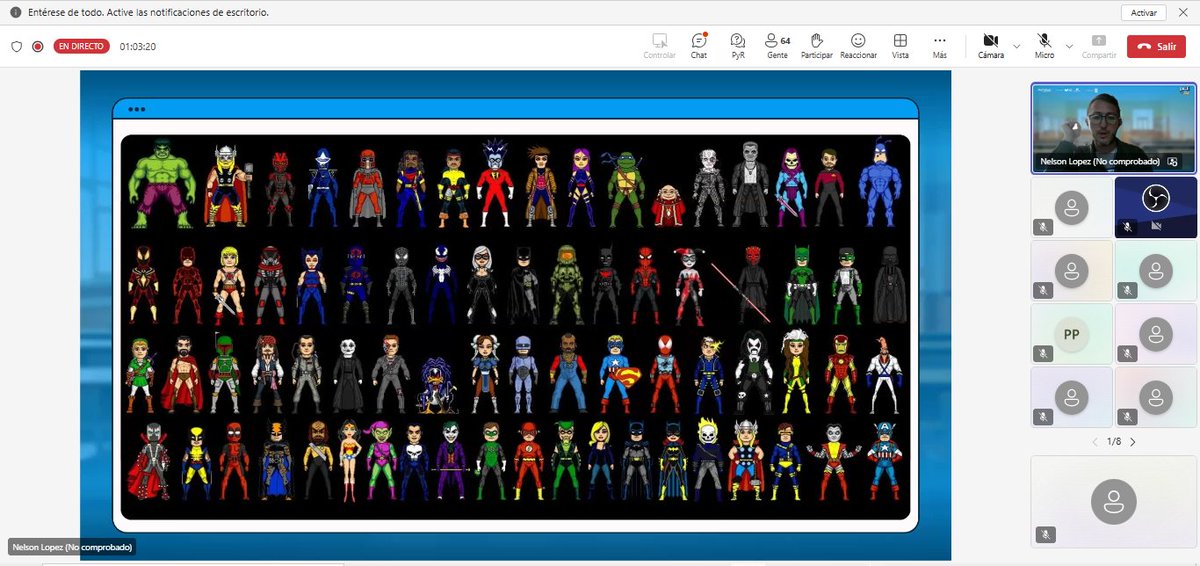
Task: Click the red recording indicator icon
Action: (x=38, y=46)
